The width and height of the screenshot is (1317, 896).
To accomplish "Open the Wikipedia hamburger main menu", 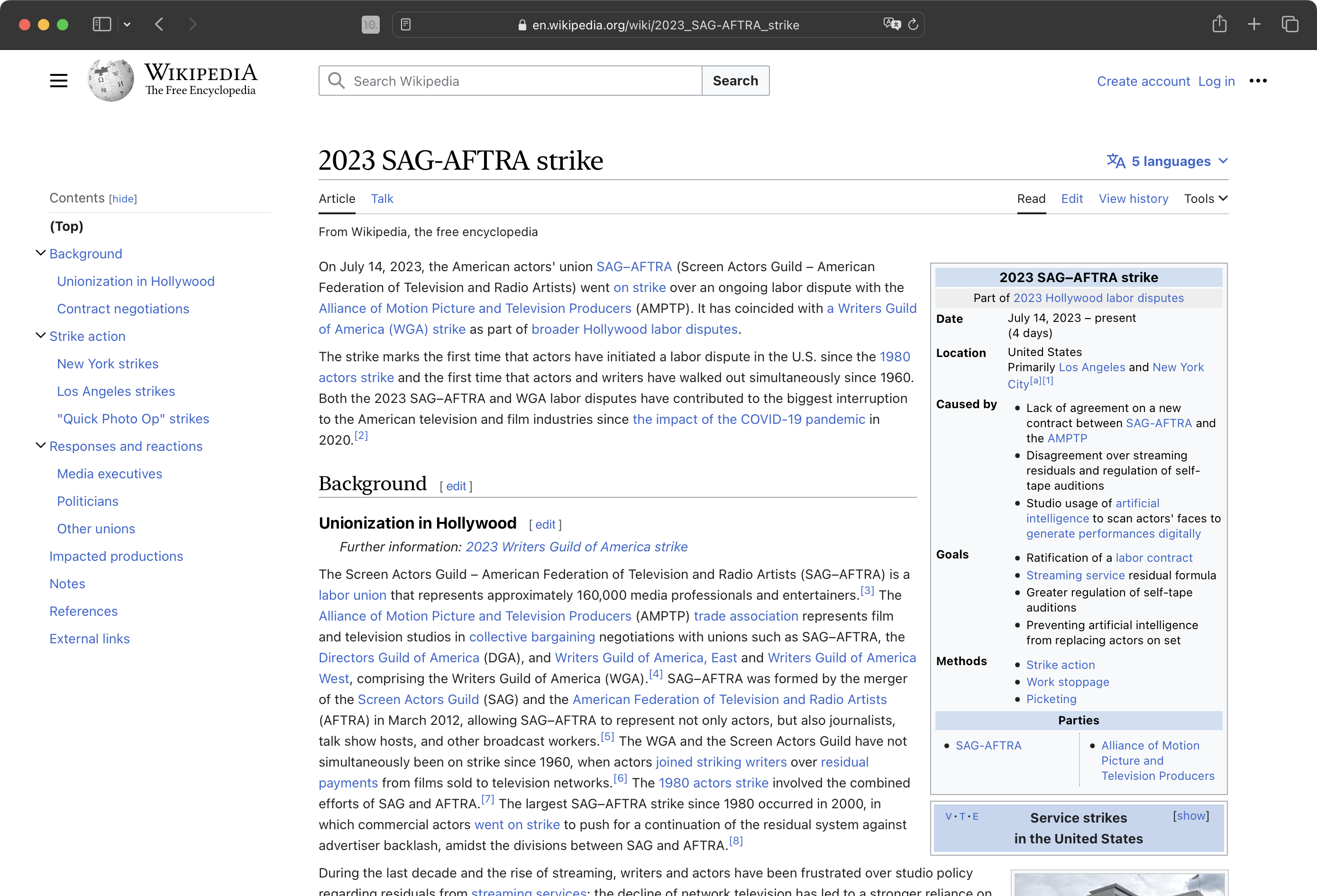I will coord(58,80).
